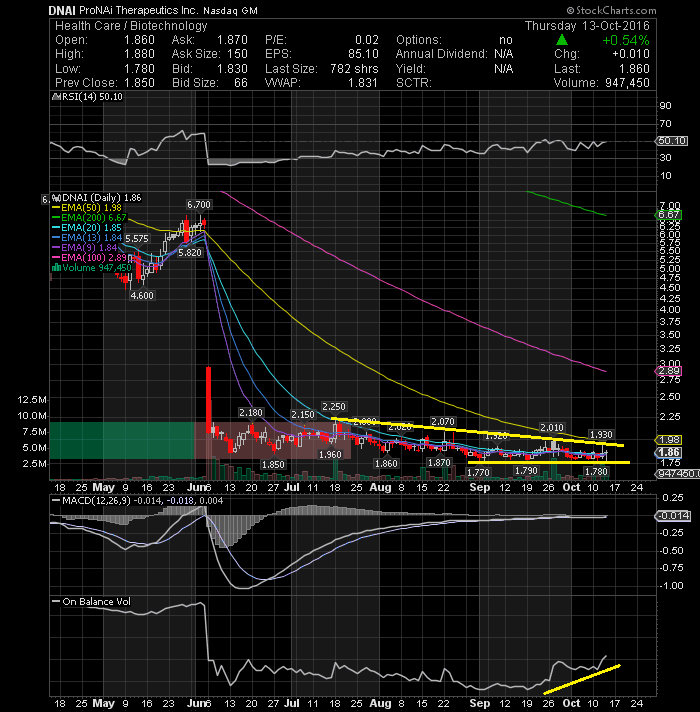Click the 1.930 price label
Viewport: 700px width, 712px height.
click(x=601, y=435)
